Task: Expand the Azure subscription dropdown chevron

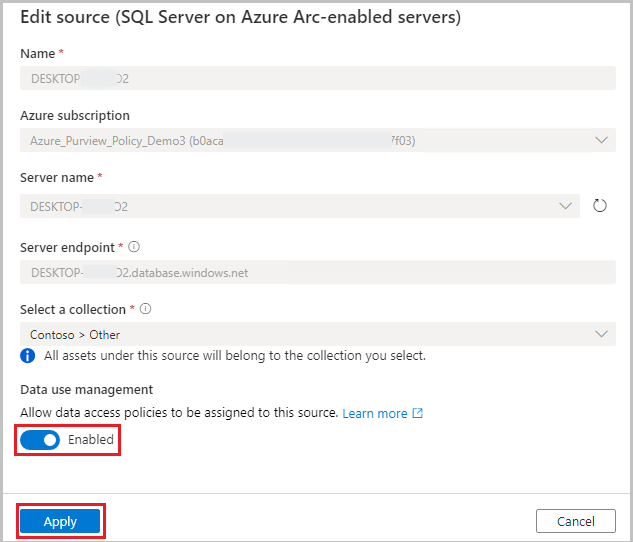Action: [x=601, y=141]
